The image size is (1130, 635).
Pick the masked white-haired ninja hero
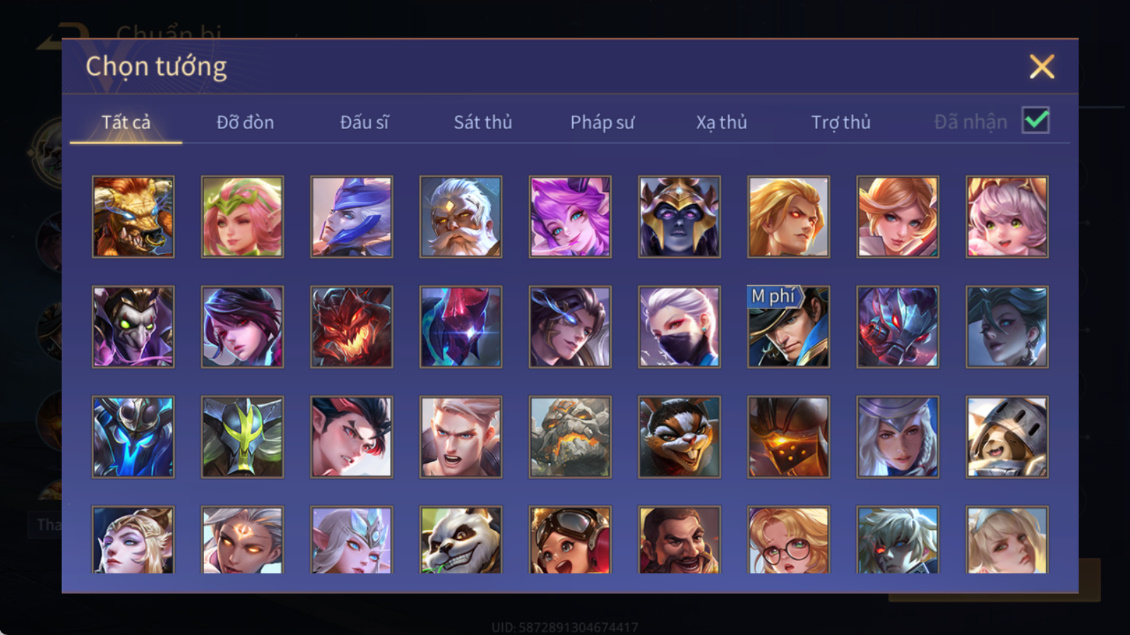pyautogui.click(x=679, y=327)
